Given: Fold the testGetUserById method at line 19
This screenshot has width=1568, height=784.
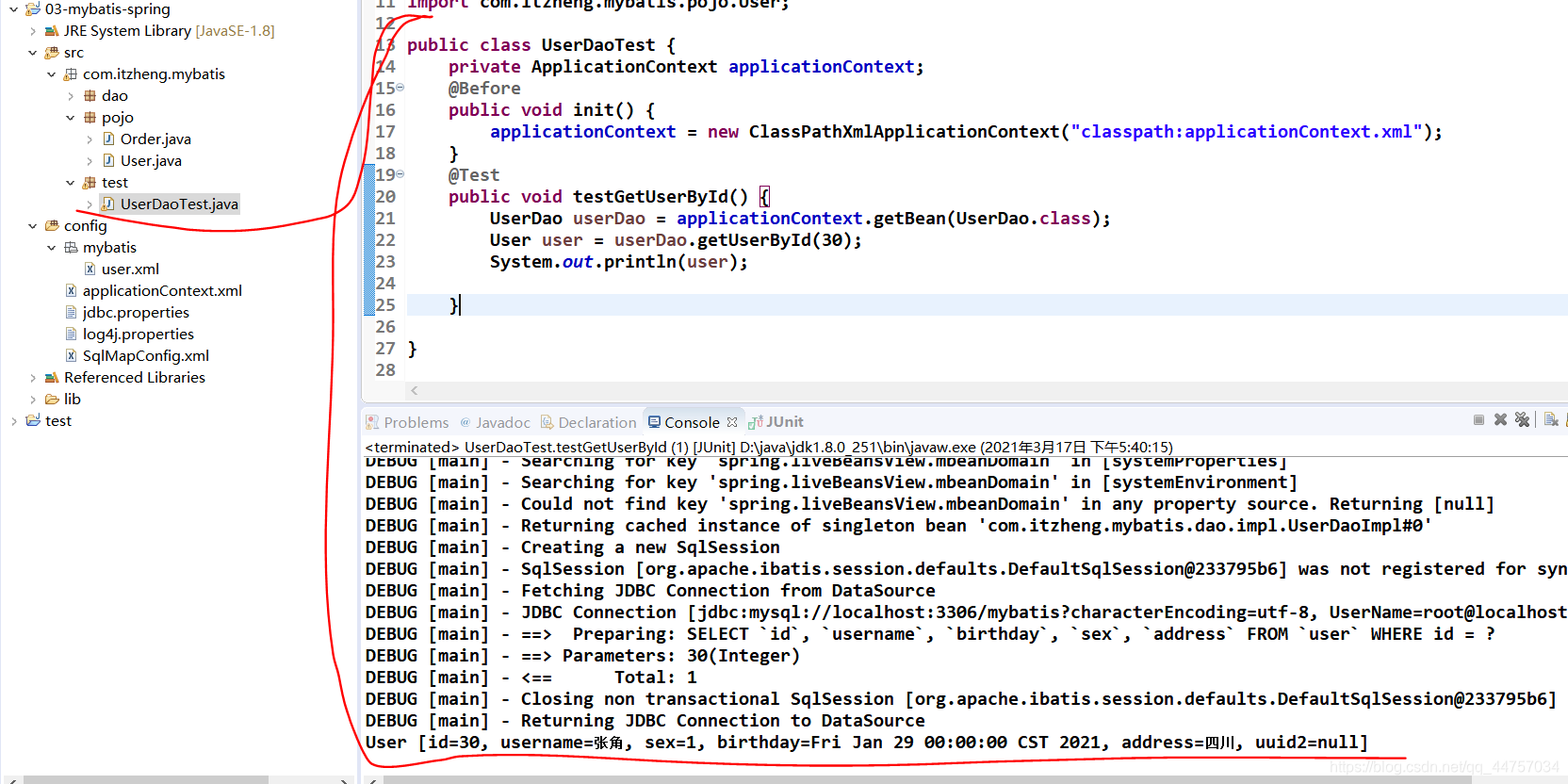Looking at the screenshot, I should point(400,174).
